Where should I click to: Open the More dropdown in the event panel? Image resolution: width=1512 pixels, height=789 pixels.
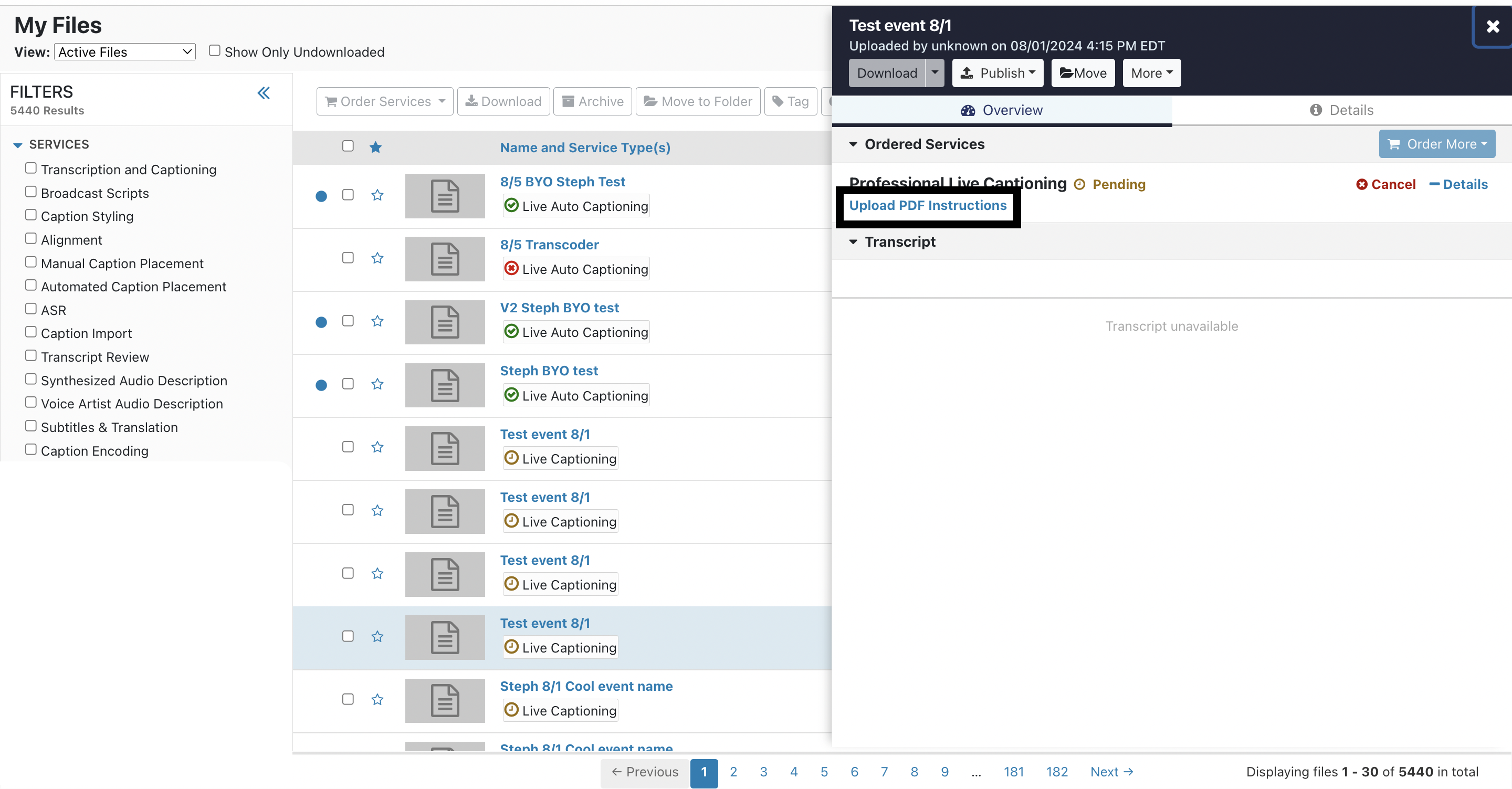coord(1150,73)
